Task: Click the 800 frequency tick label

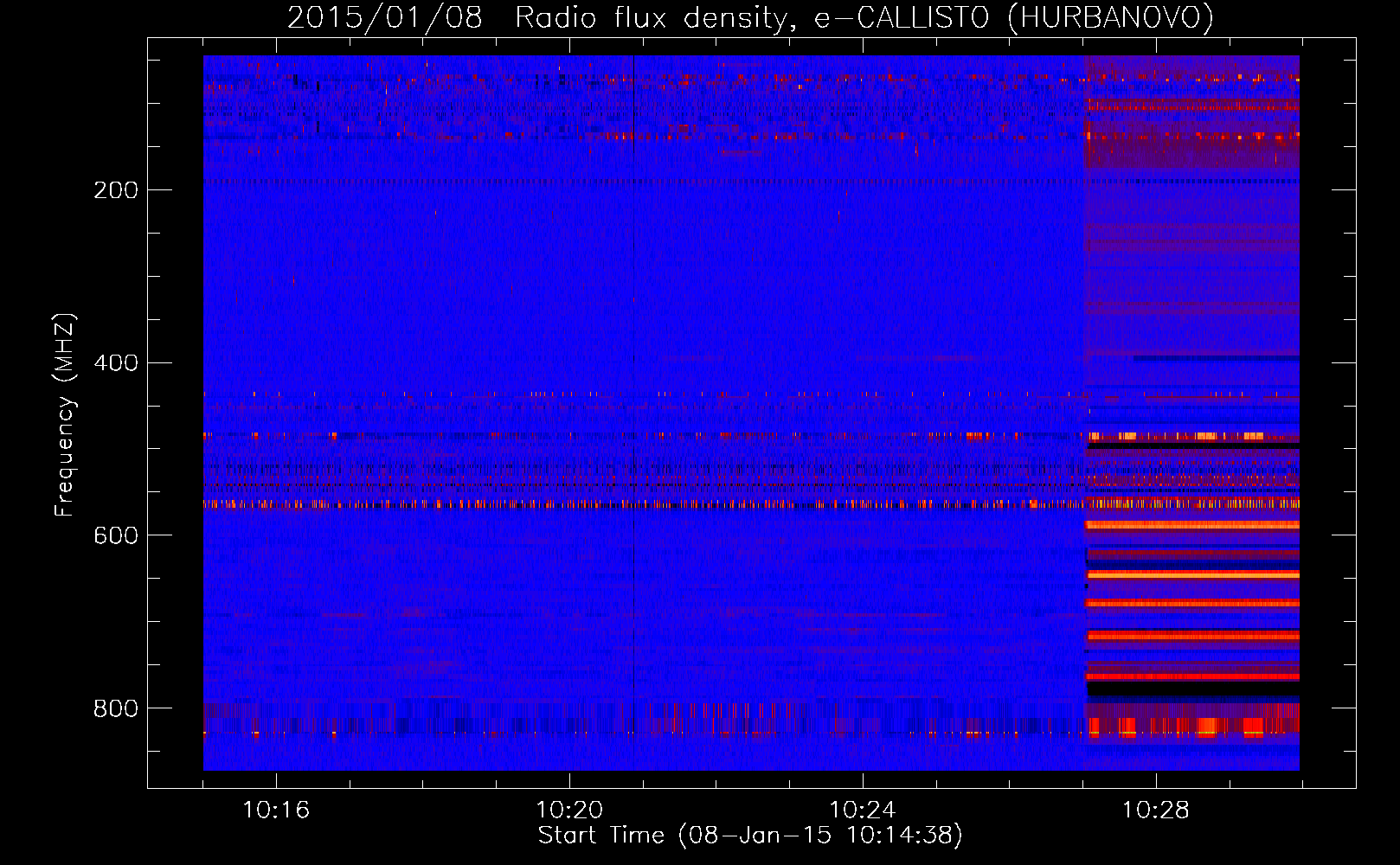Action: [116, 709]
